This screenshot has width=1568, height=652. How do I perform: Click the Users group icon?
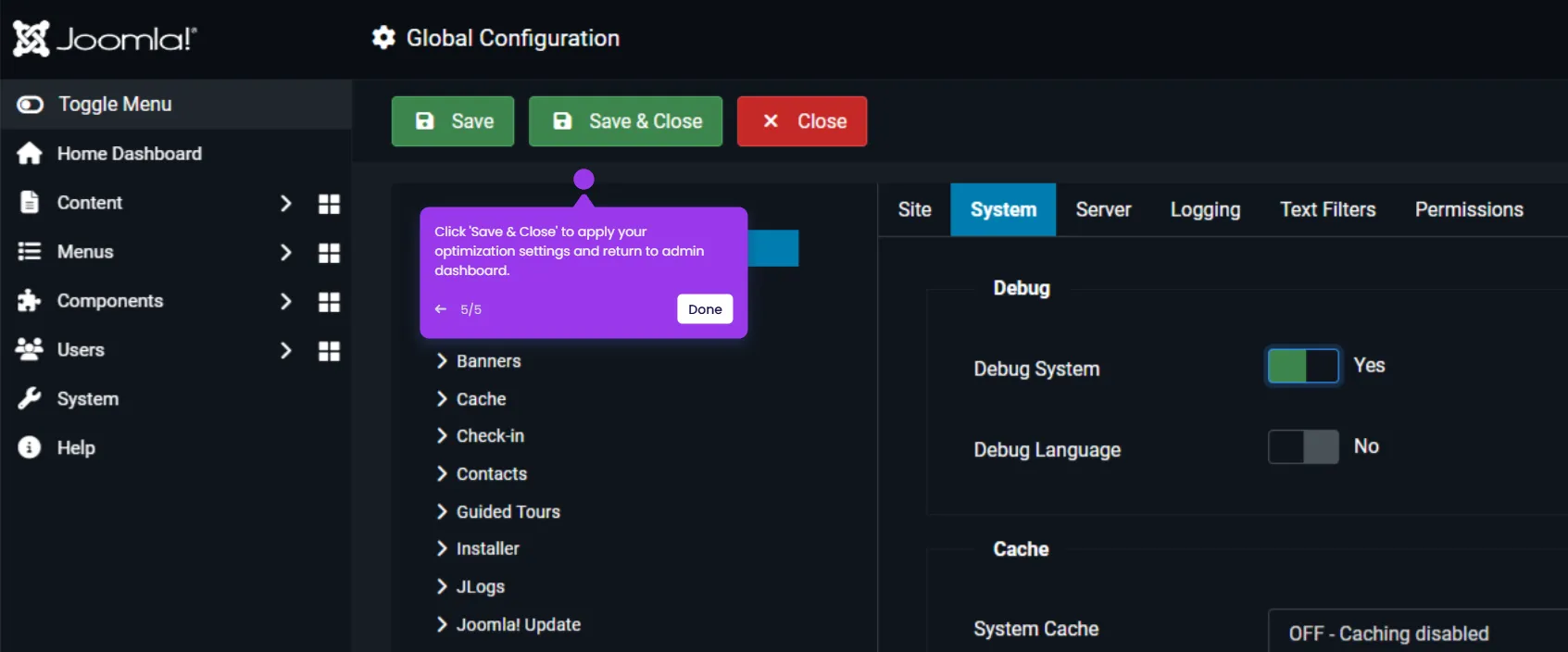point(30,350)
